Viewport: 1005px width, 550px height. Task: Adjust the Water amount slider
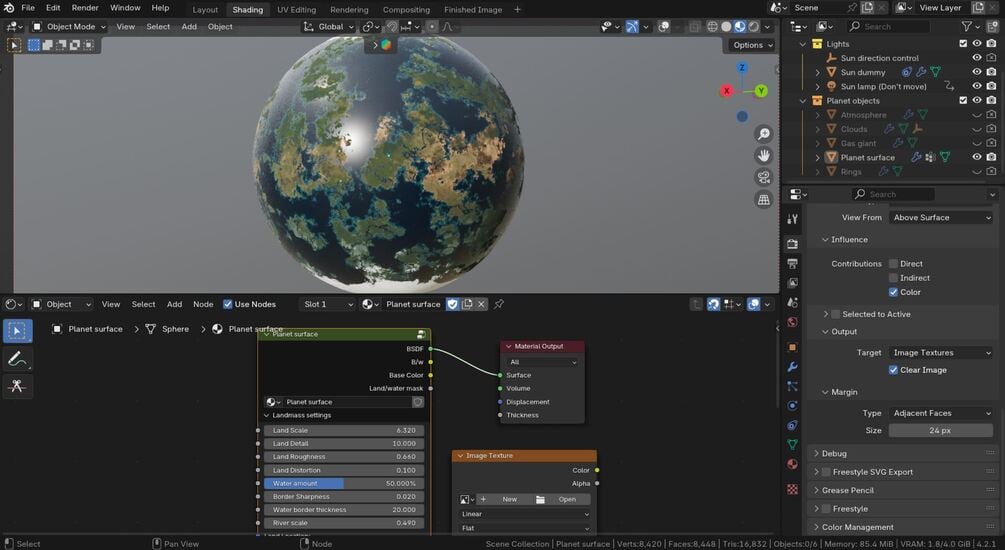(x=344, y=484)
